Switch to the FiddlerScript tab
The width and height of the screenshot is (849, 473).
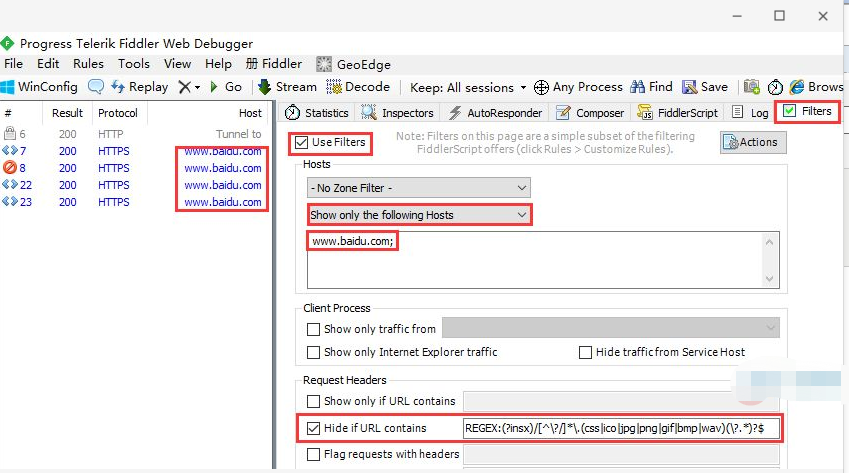click(x=677, y=113)
